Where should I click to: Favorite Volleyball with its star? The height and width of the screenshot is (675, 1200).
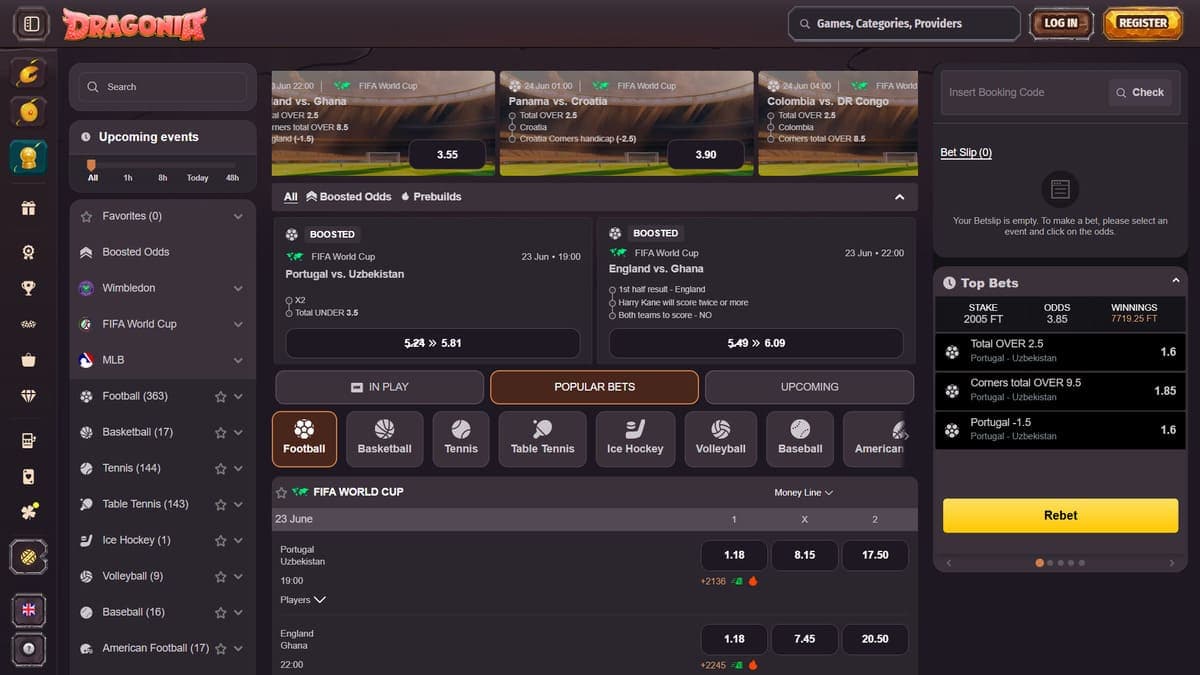pyautogui.click(x=220, y=576)
